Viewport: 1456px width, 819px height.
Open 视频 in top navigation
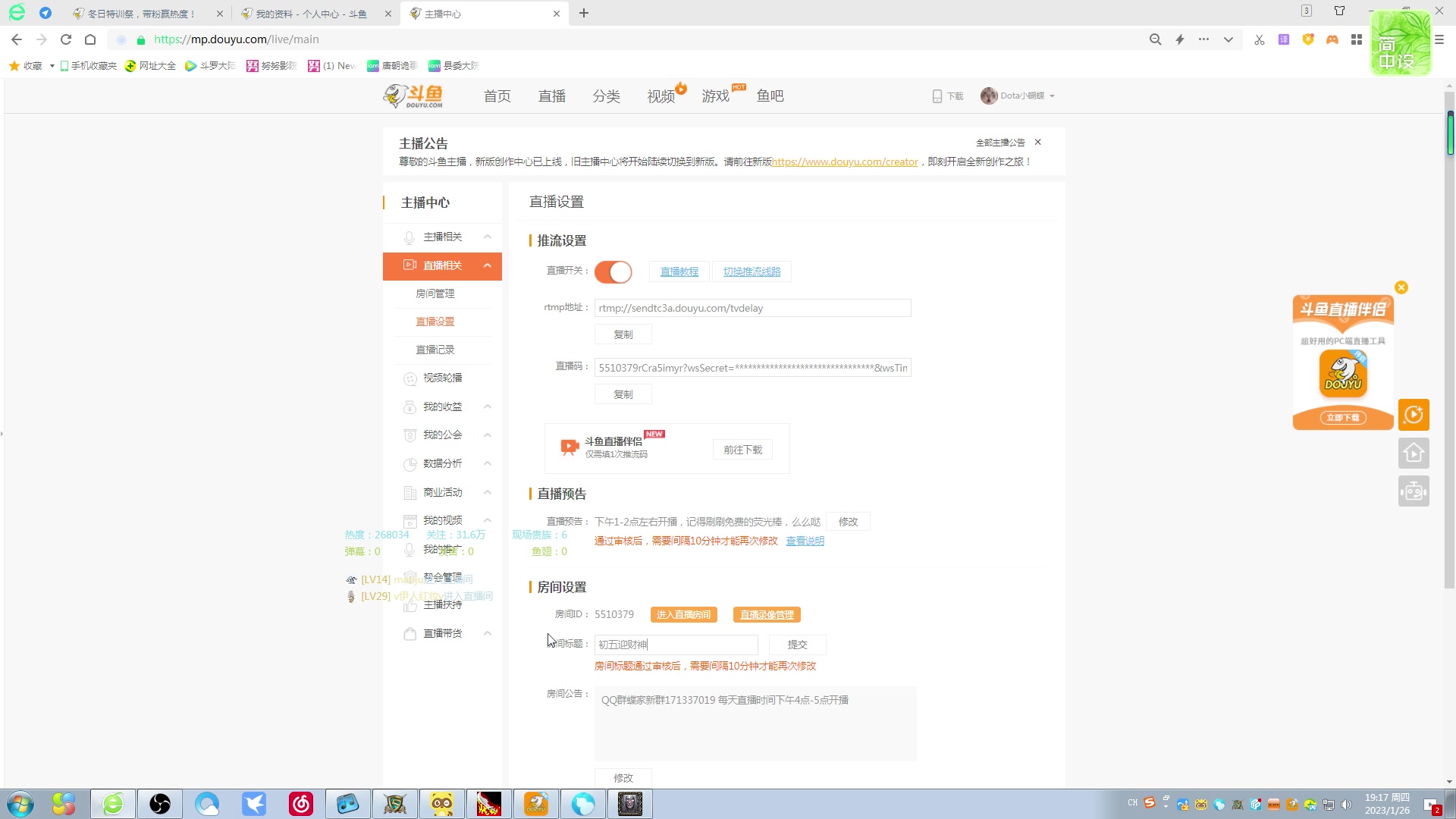661,96
